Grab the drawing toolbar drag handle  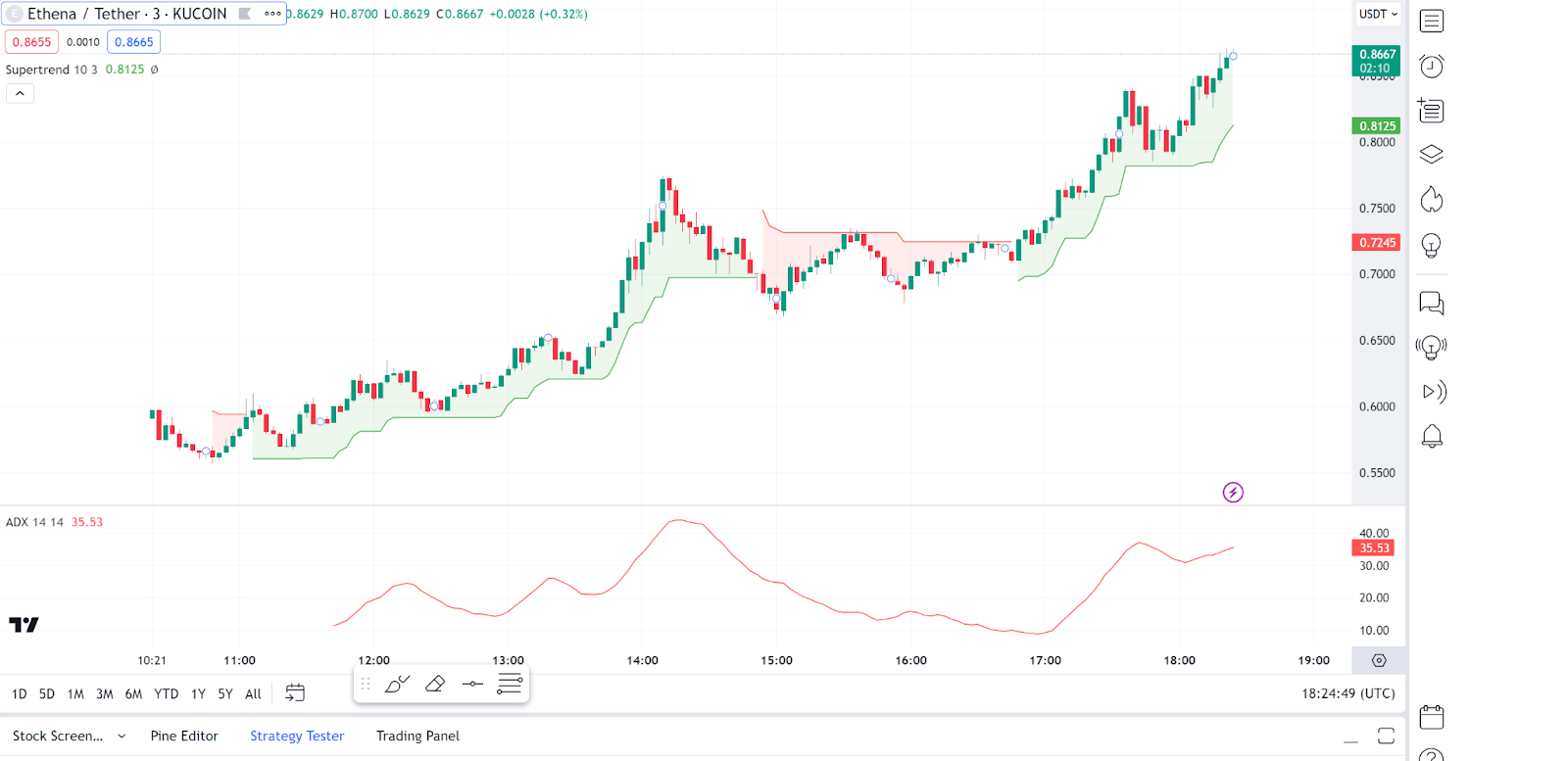click(x=366, y=684)
